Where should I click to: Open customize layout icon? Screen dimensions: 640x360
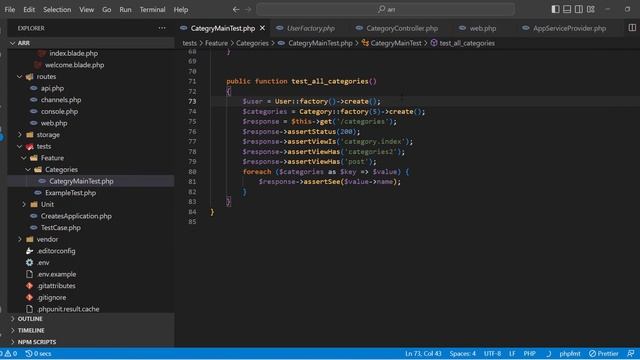tap(591, 9)
